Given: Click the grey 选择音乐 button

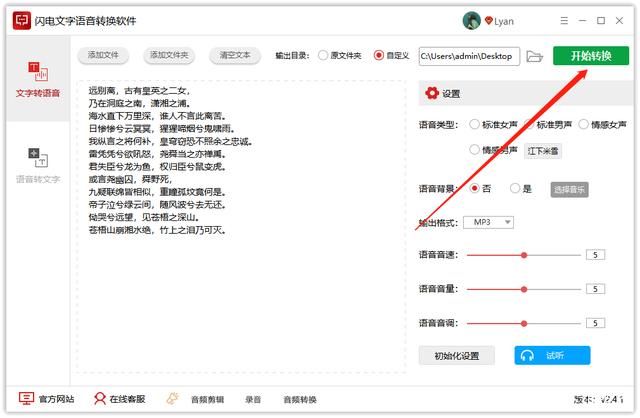Looking at the screenshot, I should (569, 189).
